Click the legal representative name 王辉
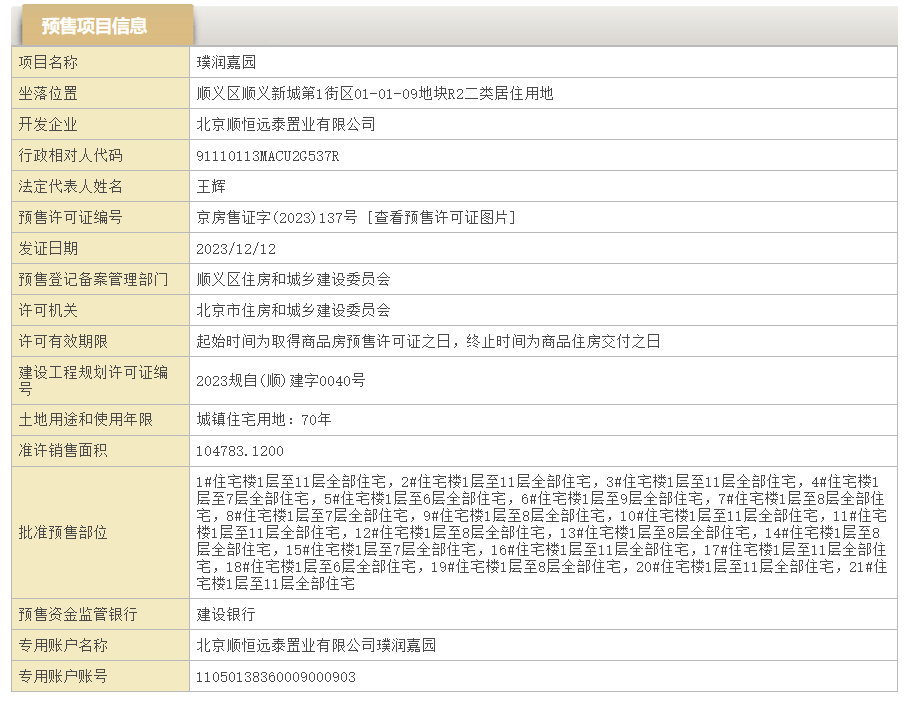The height and width of the screenshot is (701, 905). click(211, 186)
